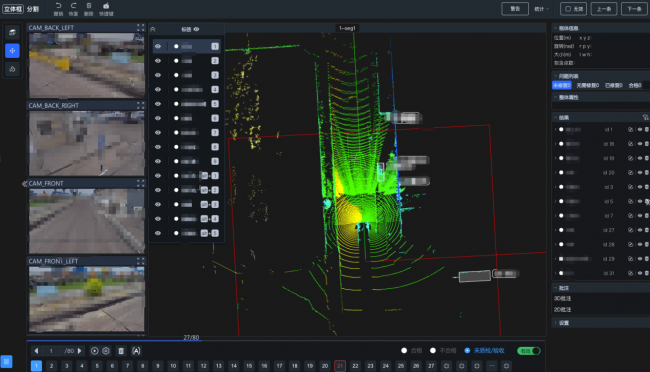Image resolution: width=650 pixels, height=372 pixels.
Task: Open the 统计 statistics dropdown
Action: (x=541, y=9)
